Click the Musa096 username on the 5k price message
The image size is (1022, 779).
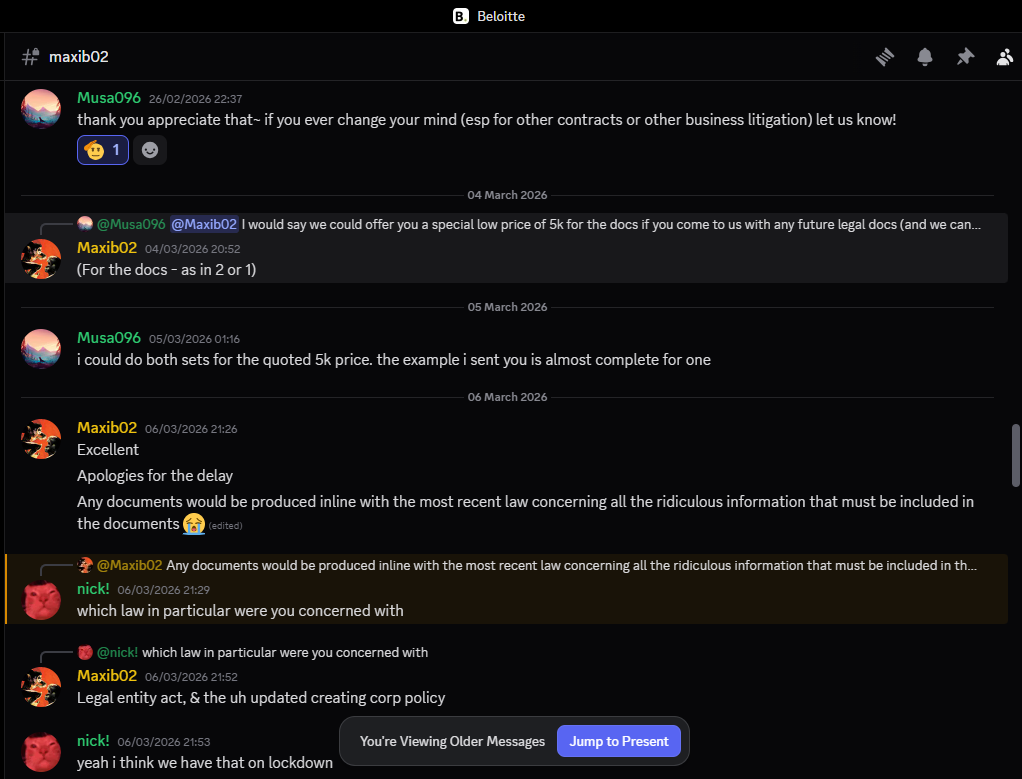coord(109,338)
